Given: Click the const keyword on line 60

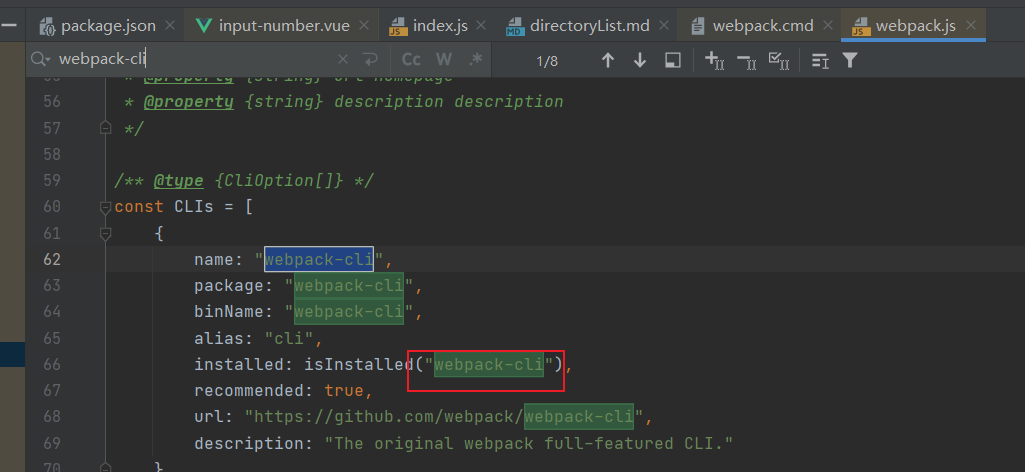Looking at the screenshot, I should [139, 207].
